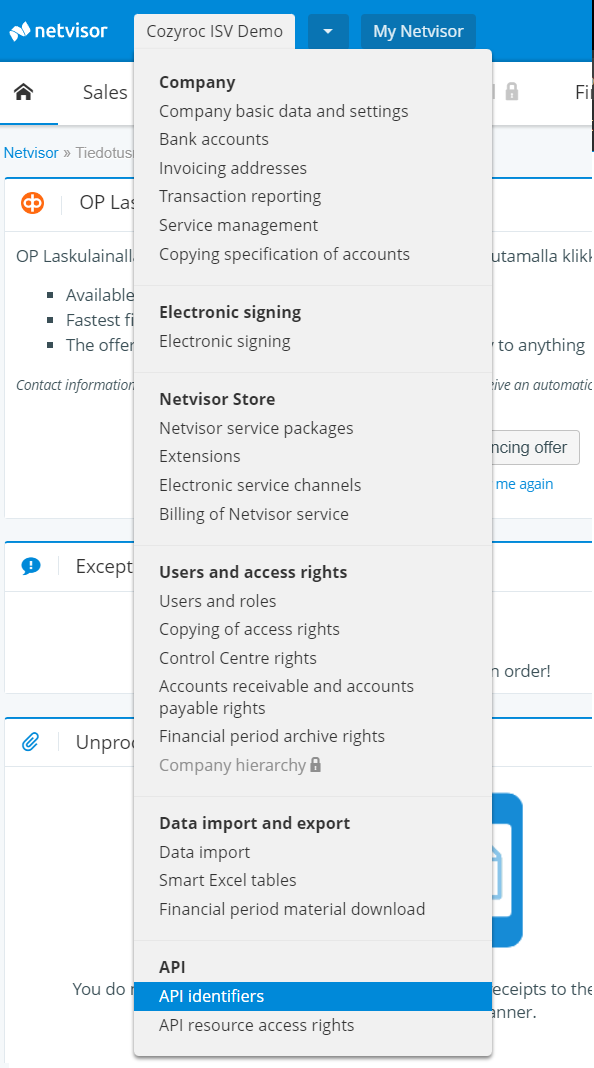Collapse the Cozyroc ISV Demo menu

(x=215, y=31)
